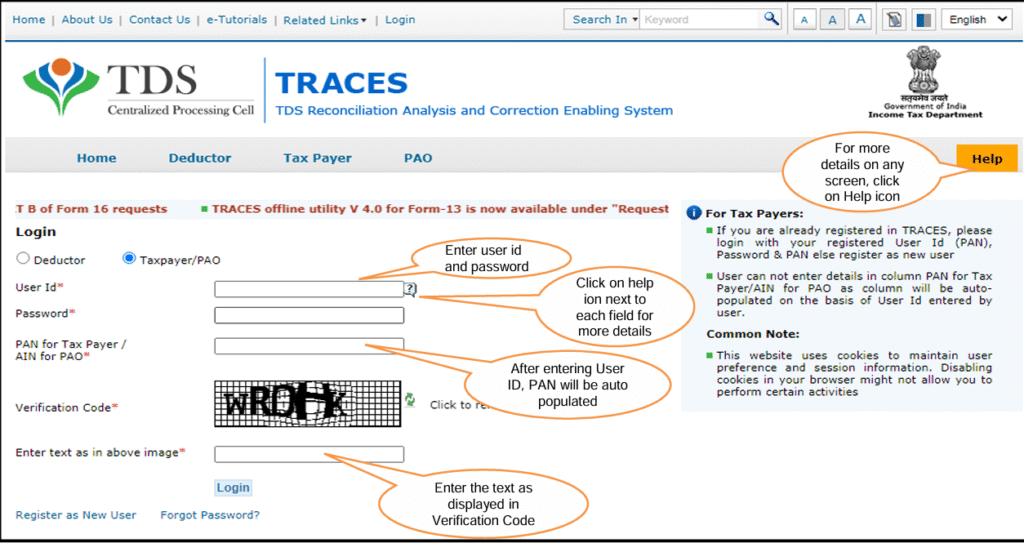The image size is (1024, 543).
Task: Click the help icon next to User Id field
Action: tap(411, 289)
